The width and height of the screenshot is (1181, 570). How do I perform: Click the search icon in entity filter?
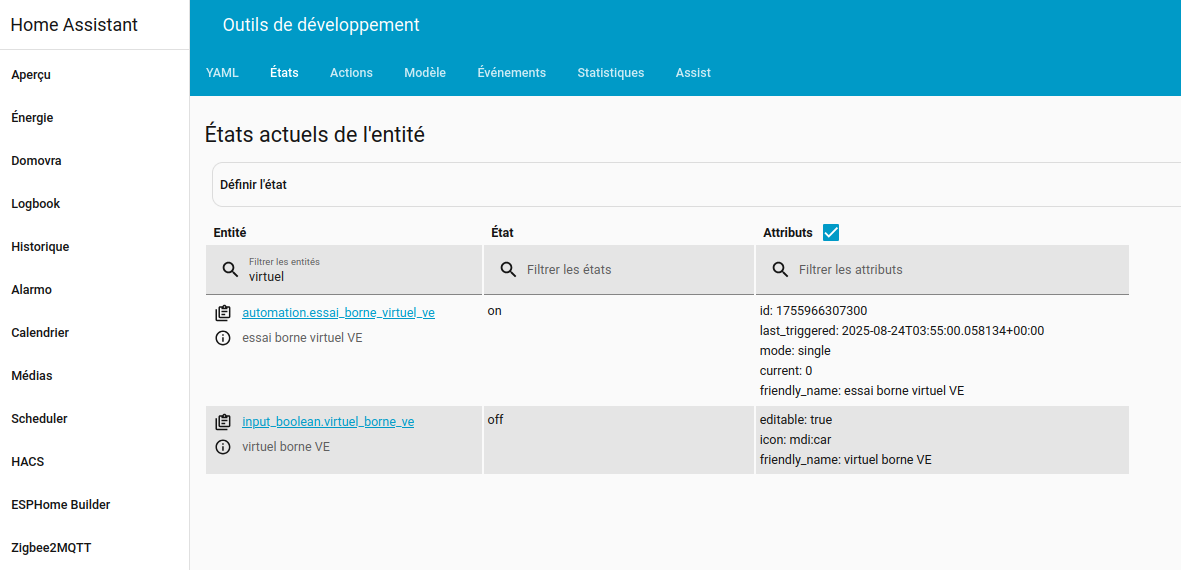[x=230, y=270]
